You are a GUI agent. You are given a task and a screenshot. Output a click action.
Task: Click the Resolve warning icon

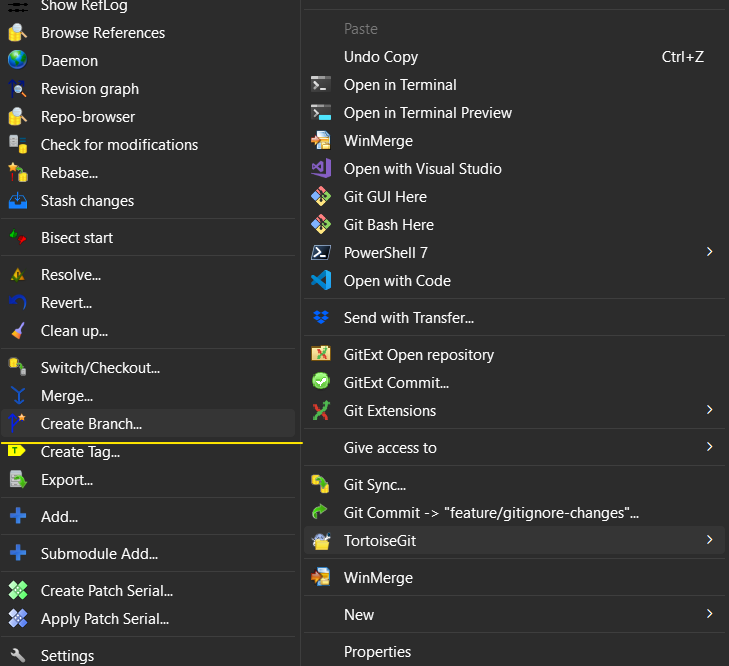point(18,274)
